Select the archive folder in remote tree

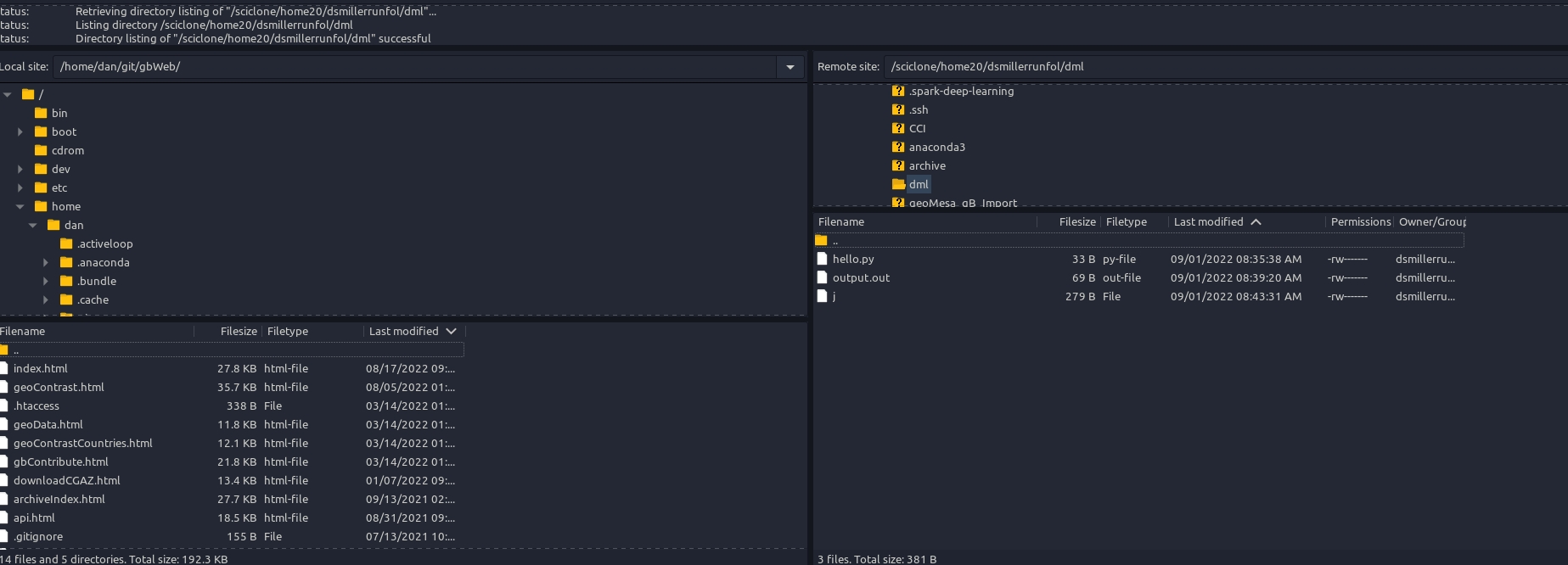click(x=927, y=165)
